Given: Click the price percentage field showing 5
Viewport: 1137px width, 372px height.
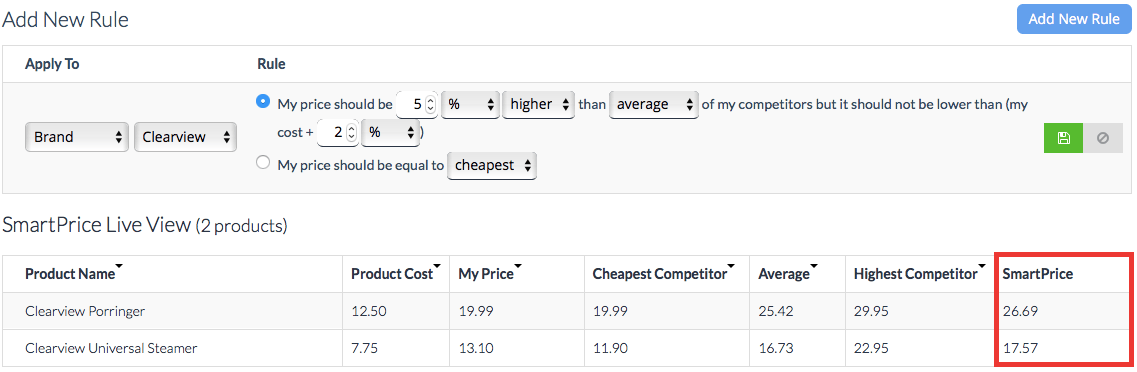Looking at the screenshot, I should click(418, 104).
